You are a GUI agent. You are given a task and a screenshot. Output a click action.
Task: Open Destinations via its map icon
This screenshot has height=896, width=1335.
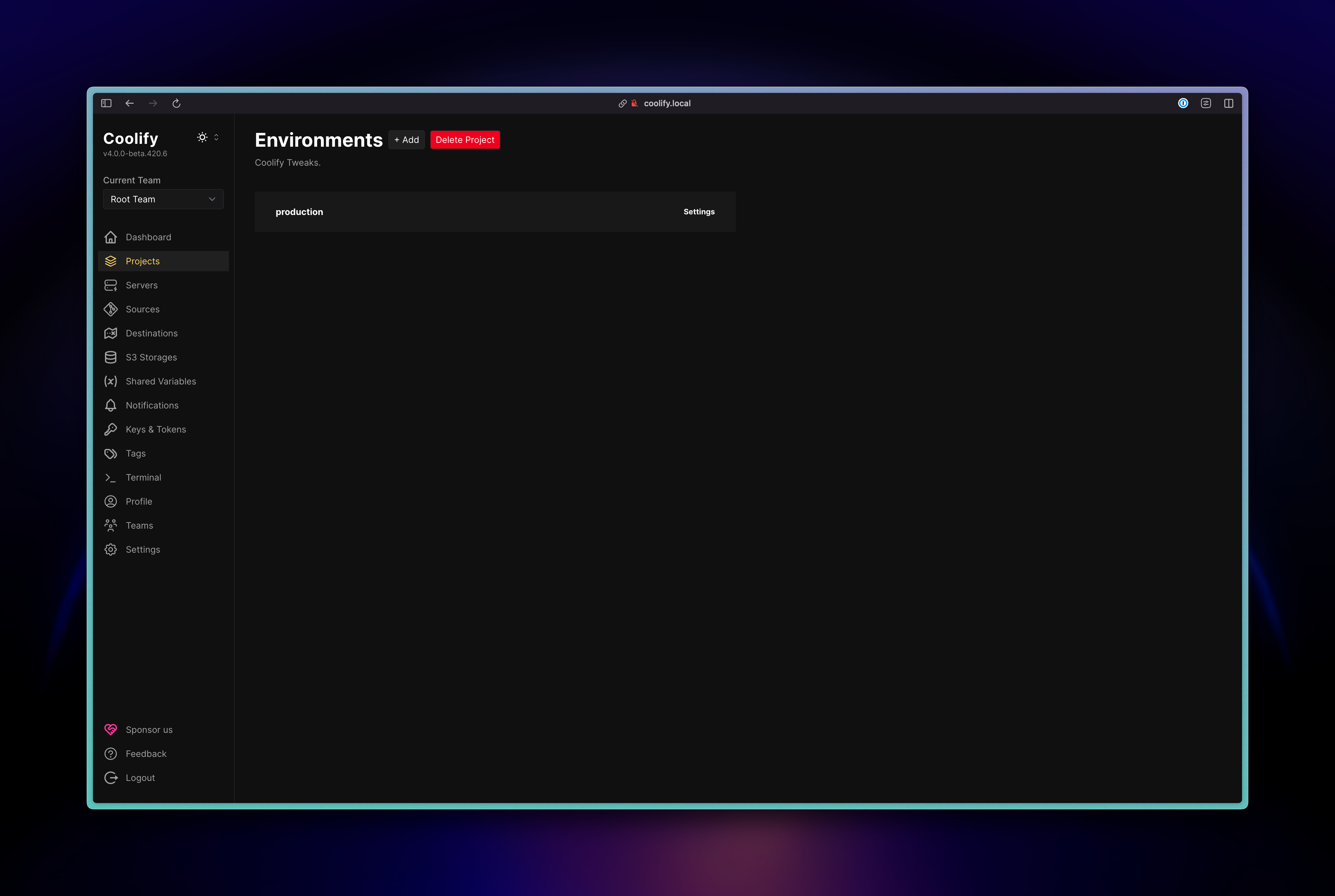(110, 333)
